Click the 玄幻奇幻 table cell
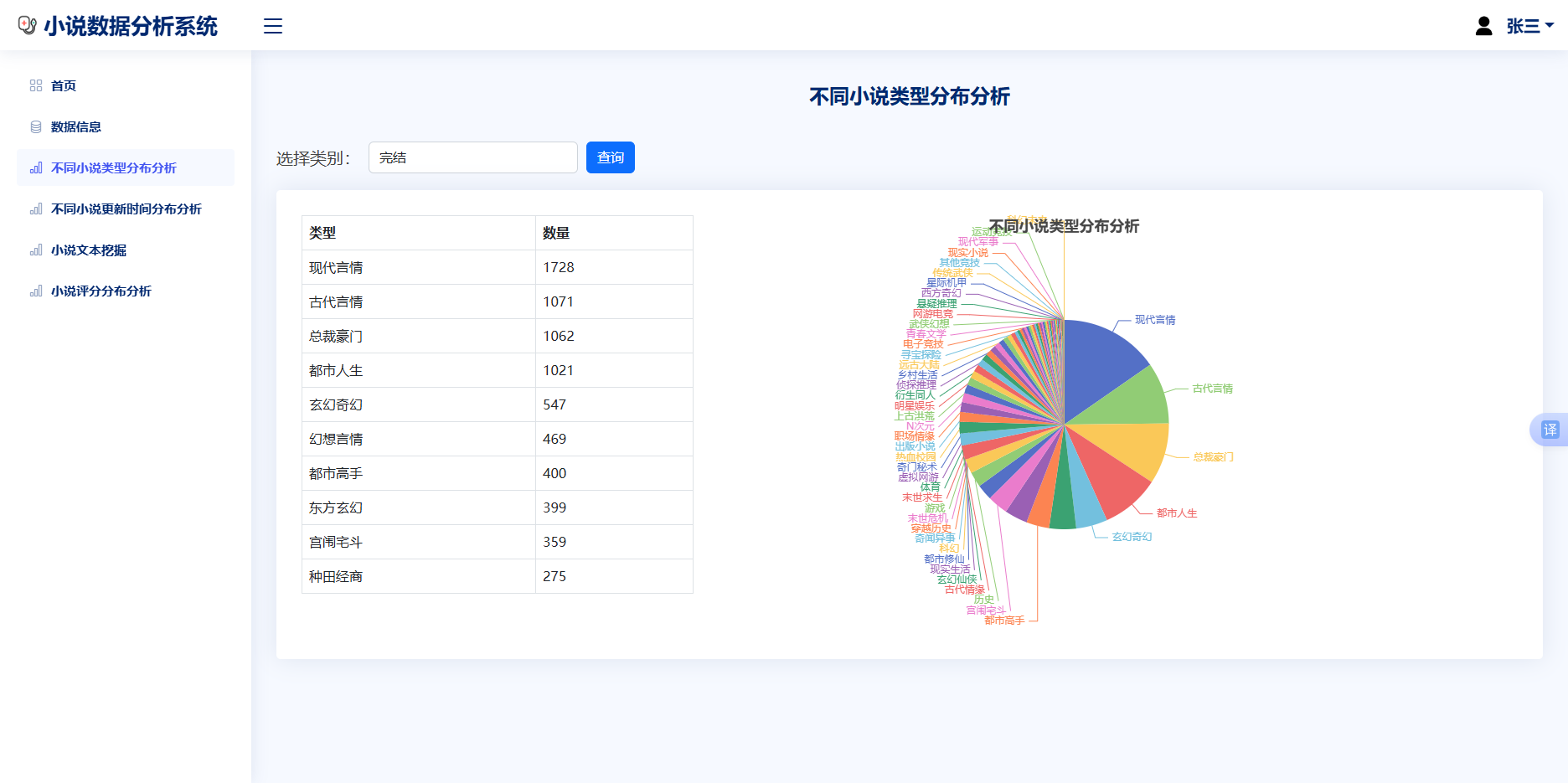Image resolution: width=1568 pixels, height=783 pixels. [419, 404]
